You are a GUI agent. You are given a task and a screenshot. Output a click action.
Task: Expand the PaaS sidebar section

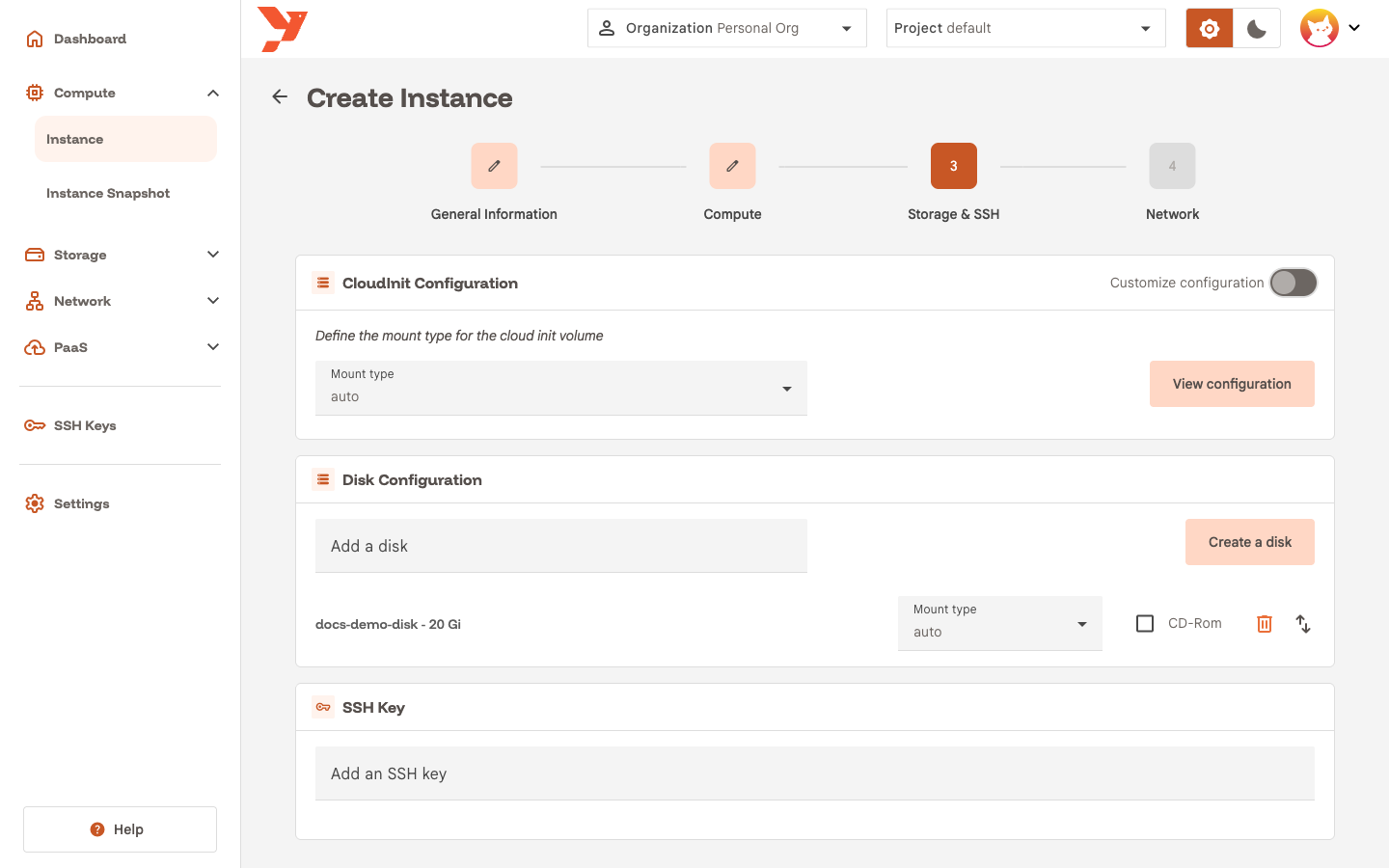click(213, 347)
